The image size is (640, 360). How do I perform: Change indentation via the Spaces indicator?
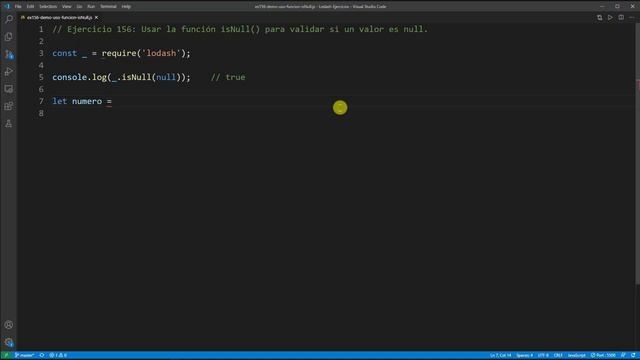[524, 356]
